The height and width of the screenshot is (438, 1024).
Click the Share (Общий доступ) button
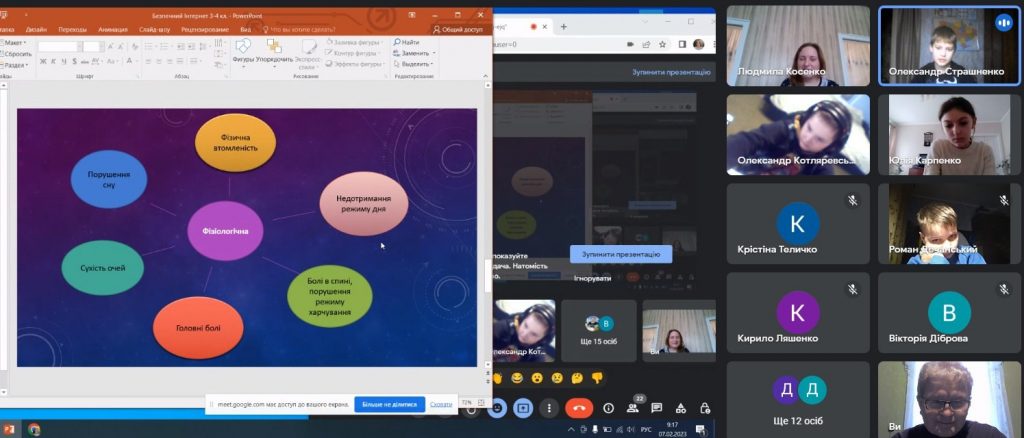pos(458,29)
